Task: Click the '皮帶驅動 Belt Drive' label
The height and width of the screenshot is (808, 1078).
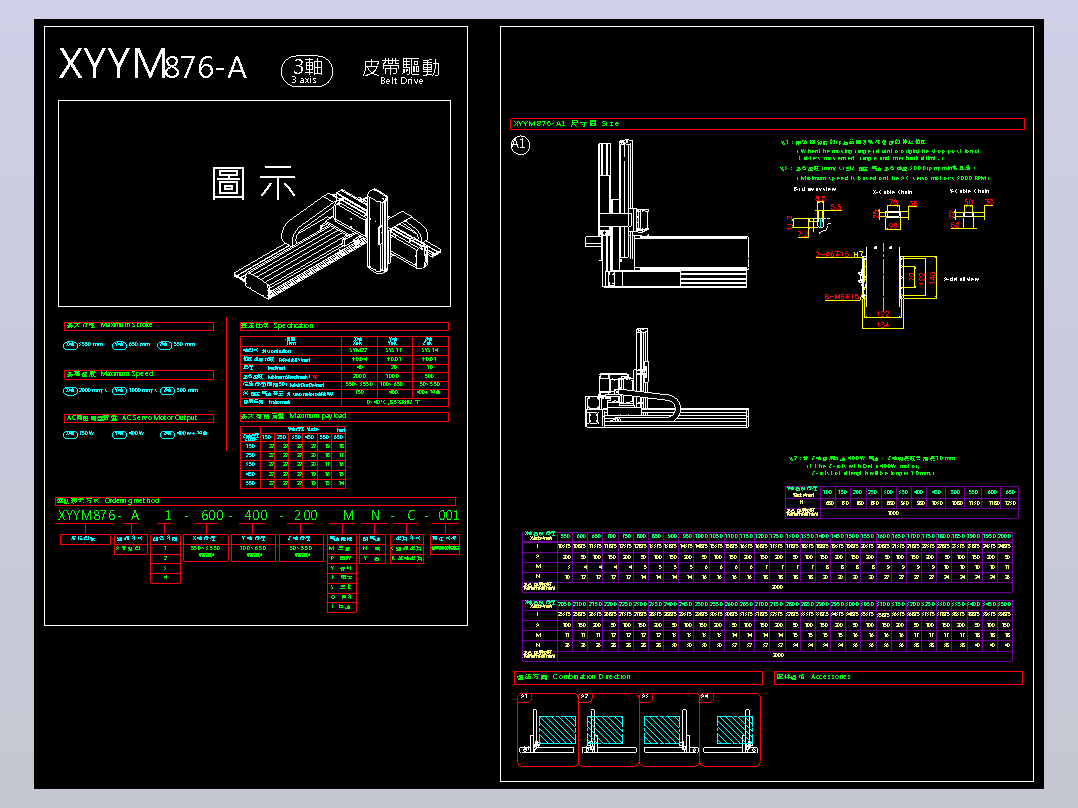Action: point(401,72)
